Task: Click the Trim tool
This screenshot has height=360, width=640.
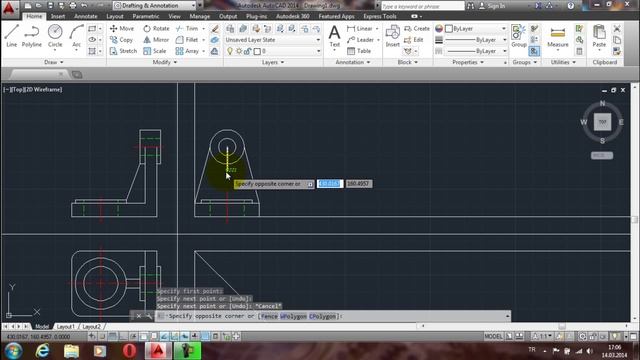Action: pyautogui.click(x=187, y=29)
